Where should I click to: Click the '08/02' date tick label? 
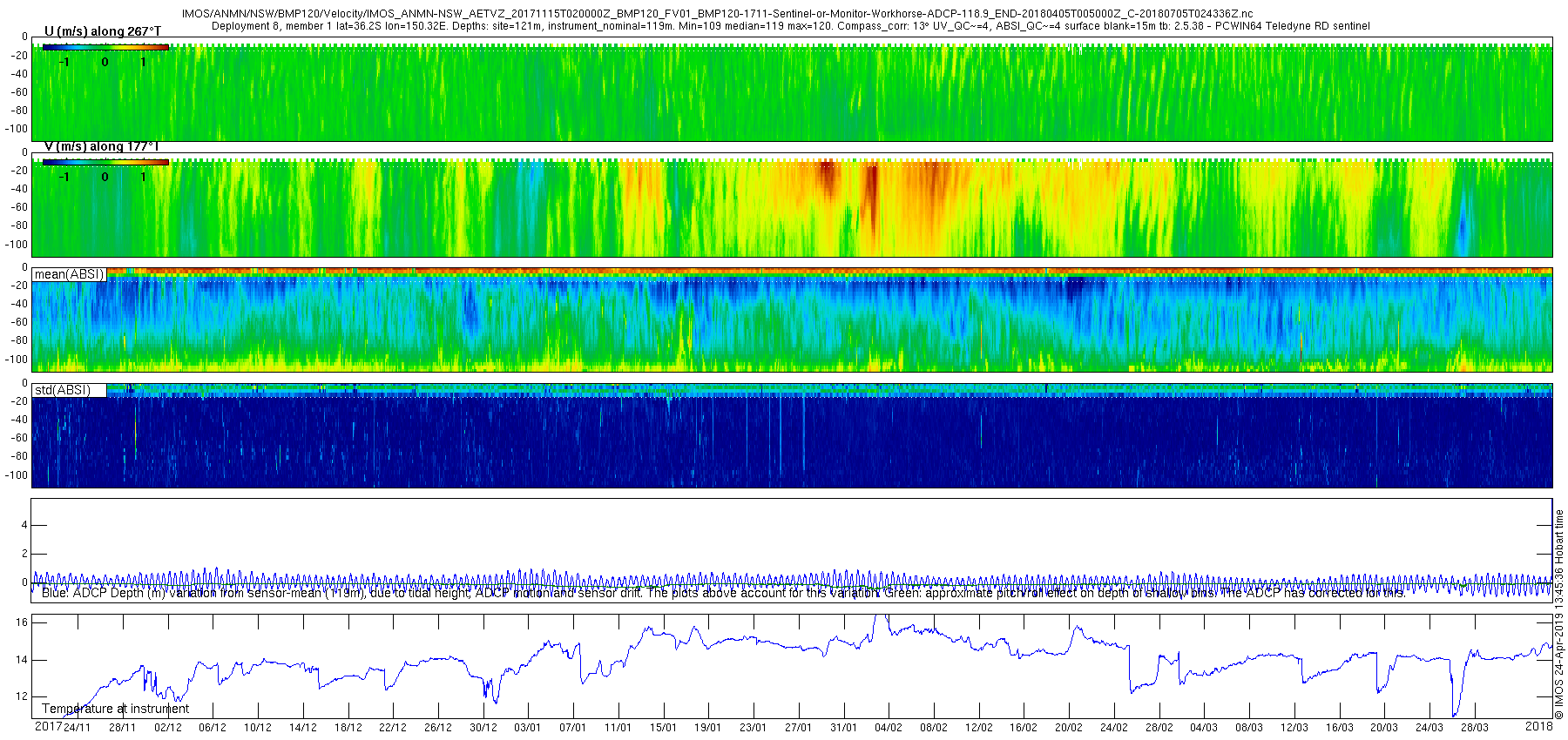[x=934, y=728]
